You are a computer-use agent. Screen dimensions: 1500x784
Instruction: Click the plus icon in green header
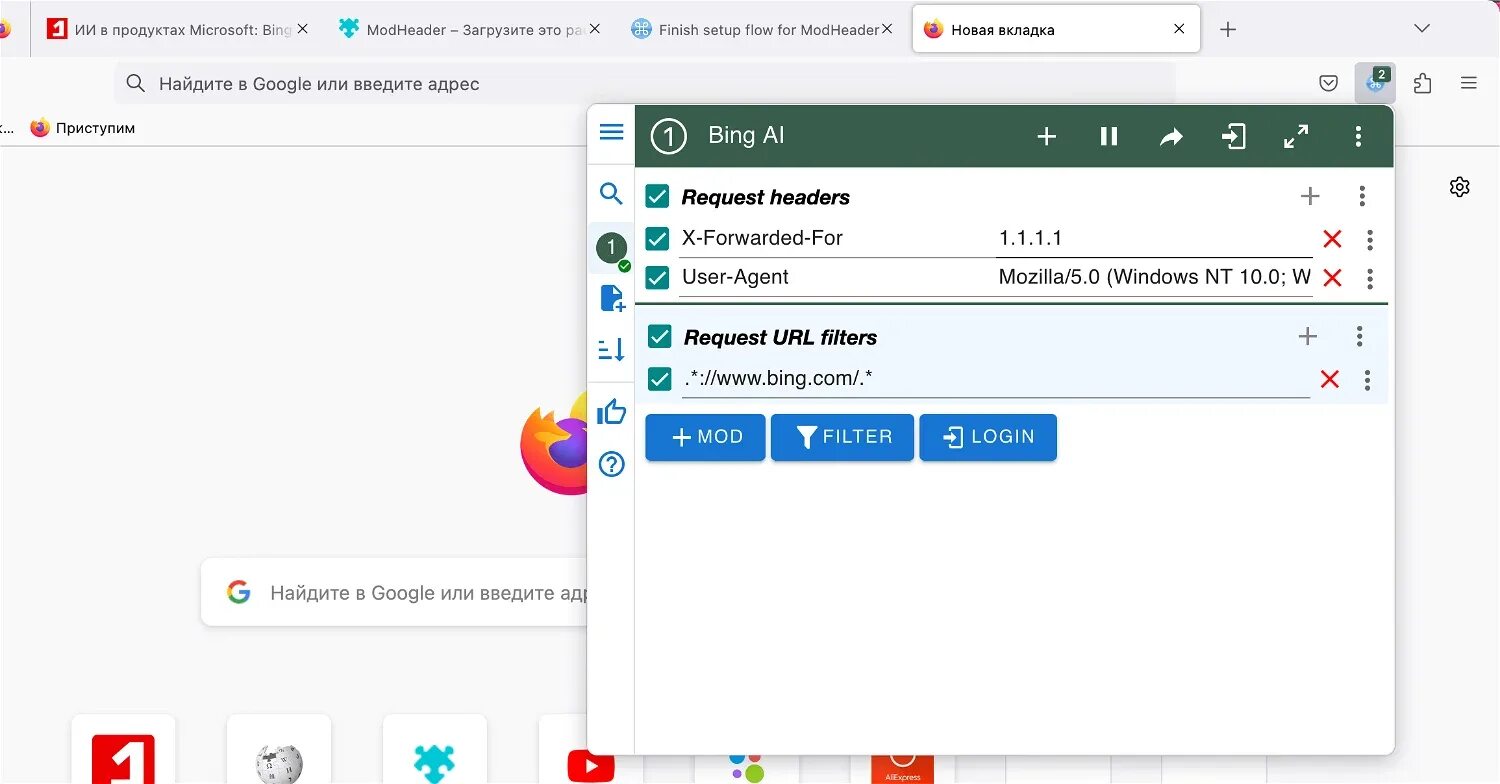pos(1046,136)
